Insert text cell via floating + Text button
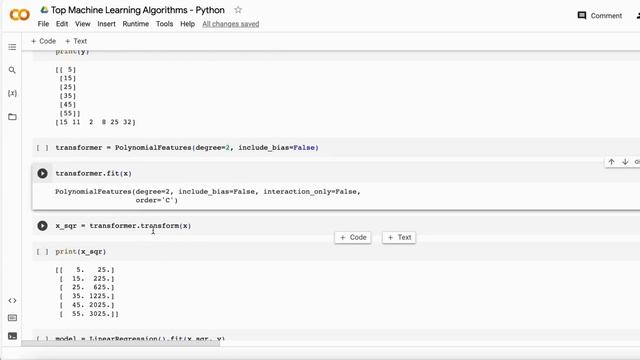640x360 pixels. tap(399, 238)
